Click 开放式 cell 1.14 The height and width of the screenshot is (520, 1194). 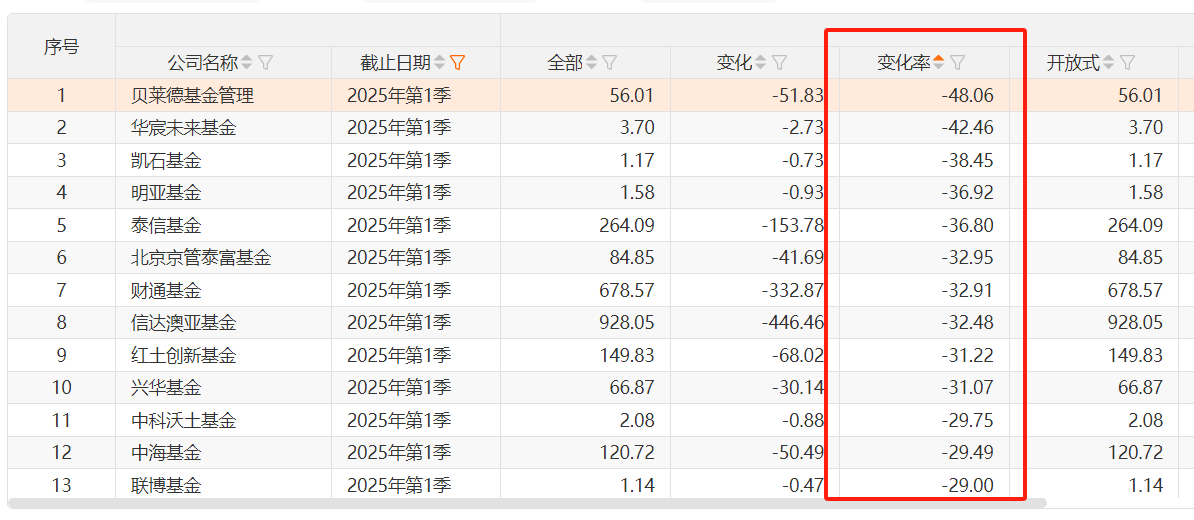point(1094,484)
